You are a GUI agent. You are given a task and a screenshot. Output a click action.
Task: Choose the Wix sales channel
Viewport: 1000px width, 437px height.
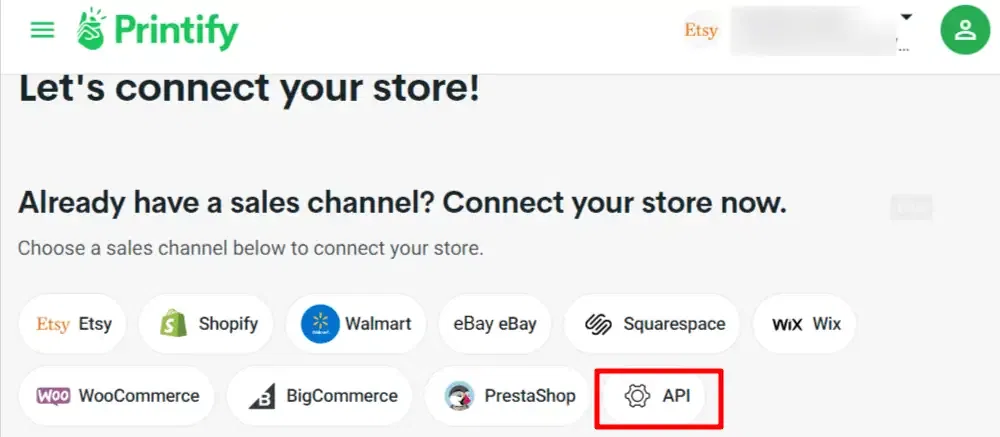click(806, 324)
